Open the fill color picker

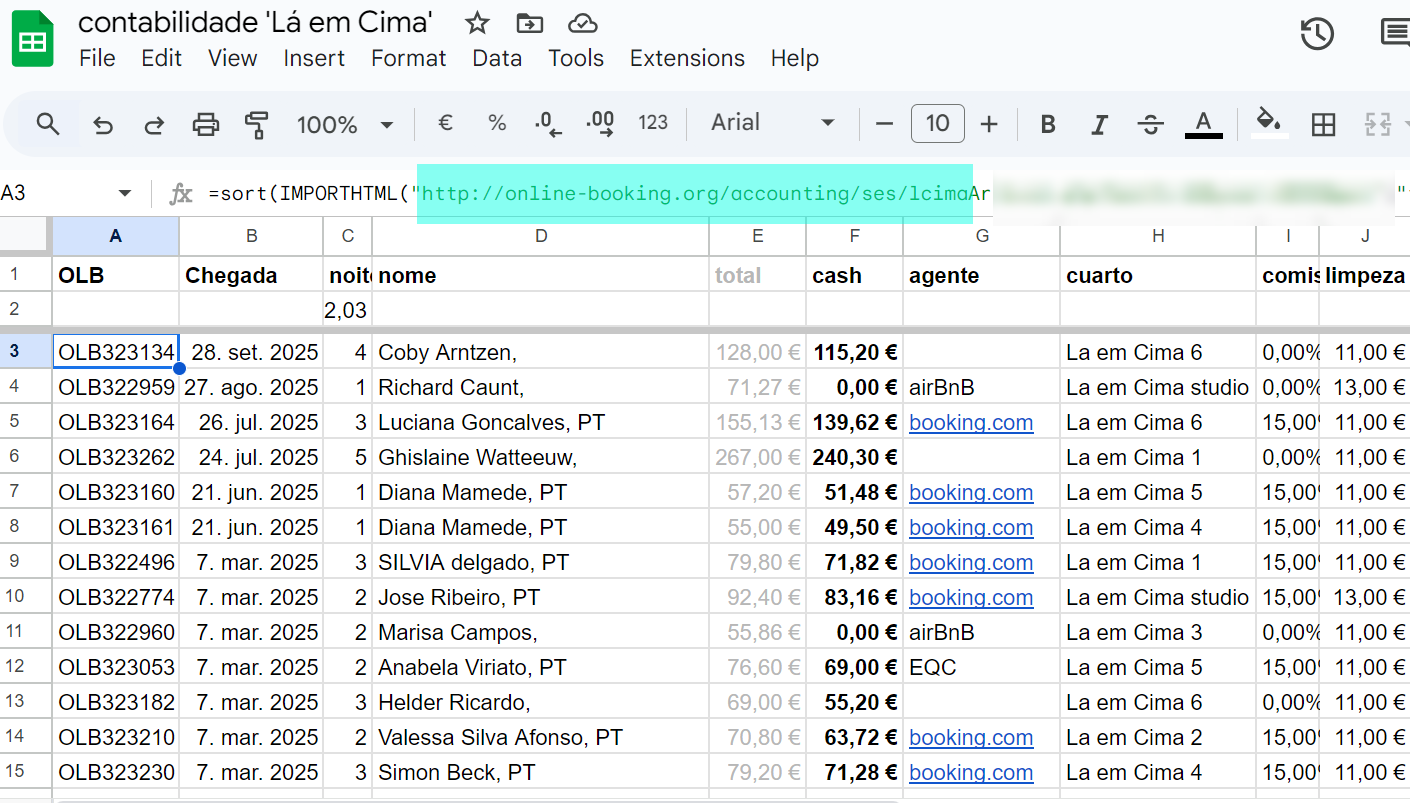pos(1269,123)
